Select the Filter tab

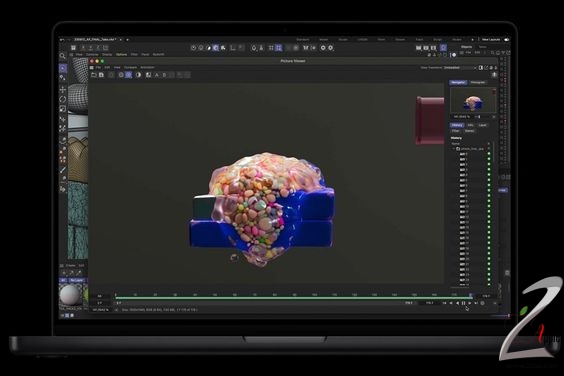(x=456, y=131)
